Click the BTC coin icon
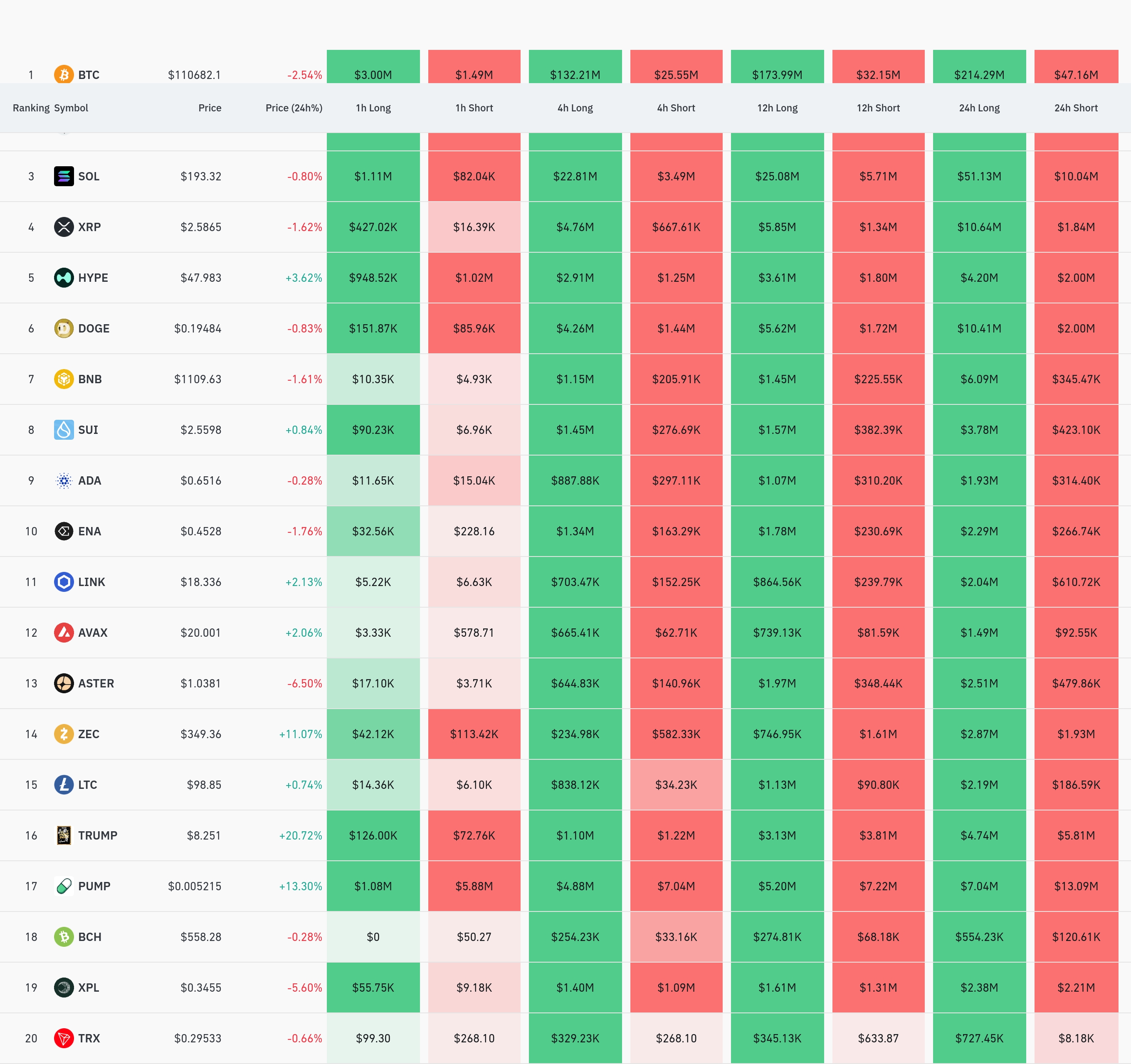The image size is (1131, 1064). (x=64, y=74)
